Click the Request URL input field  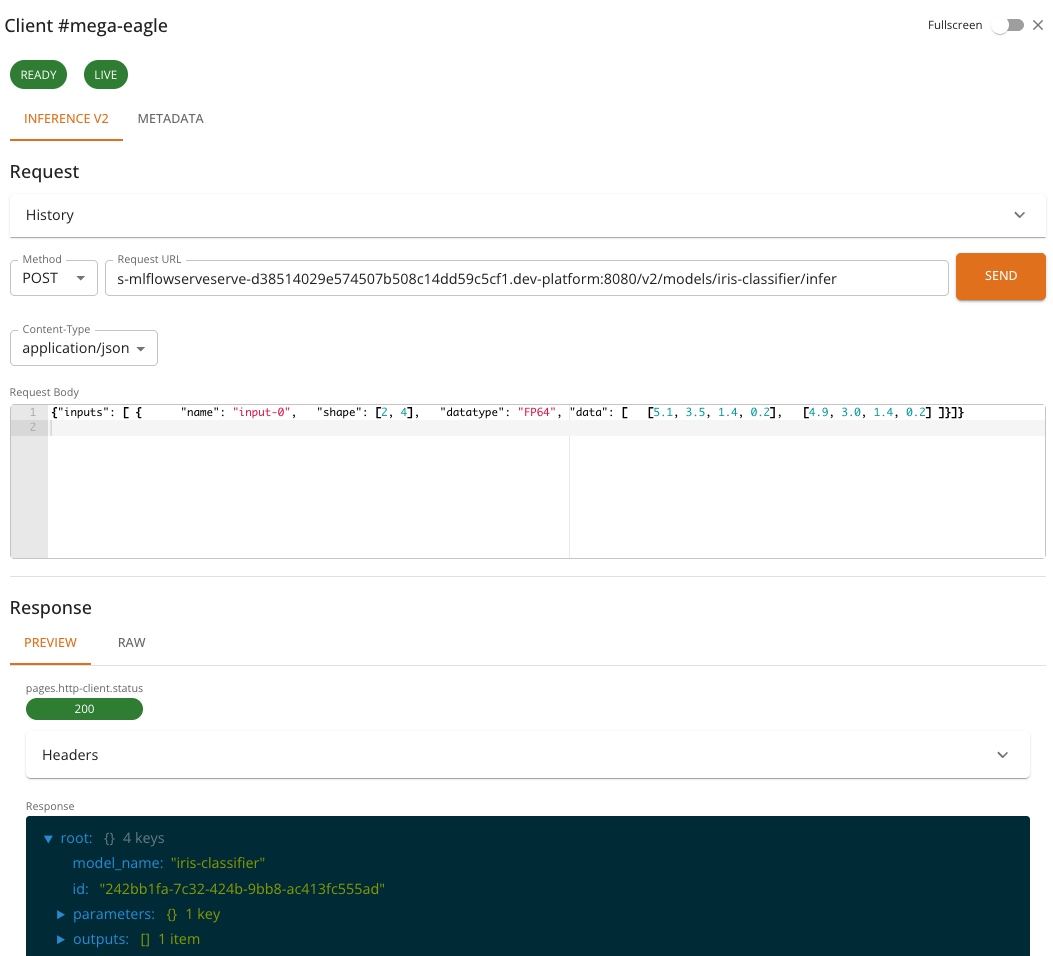(x=526, y=279)
